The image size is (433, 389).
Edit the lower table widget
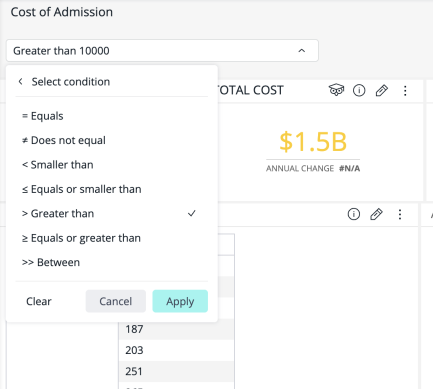(x=376, y=214)
